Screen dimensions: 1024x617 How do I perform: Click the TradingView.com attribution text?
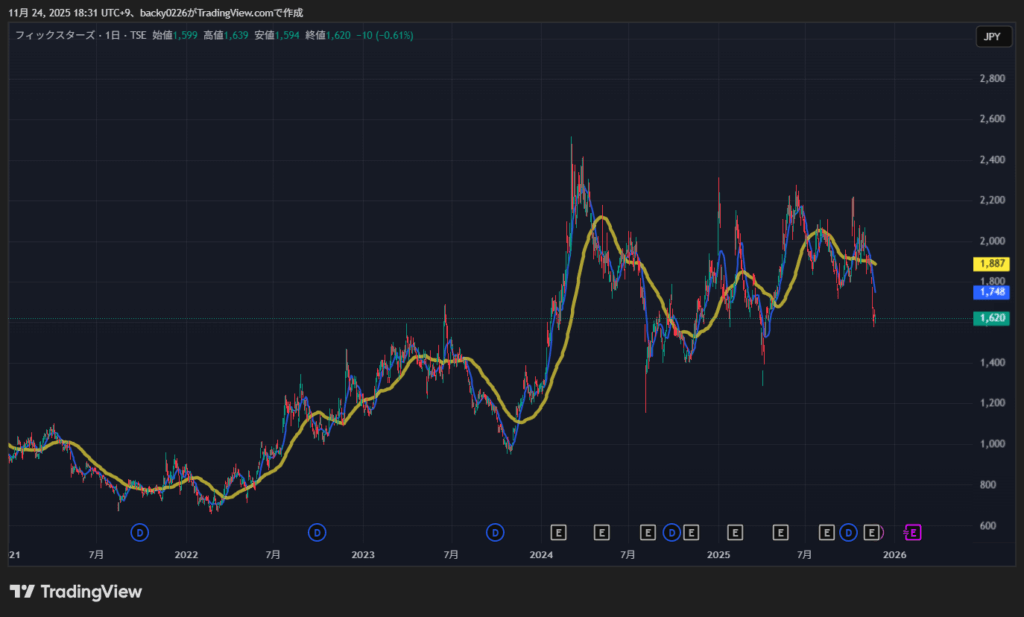pyautogui.click(x=232, y=12)
